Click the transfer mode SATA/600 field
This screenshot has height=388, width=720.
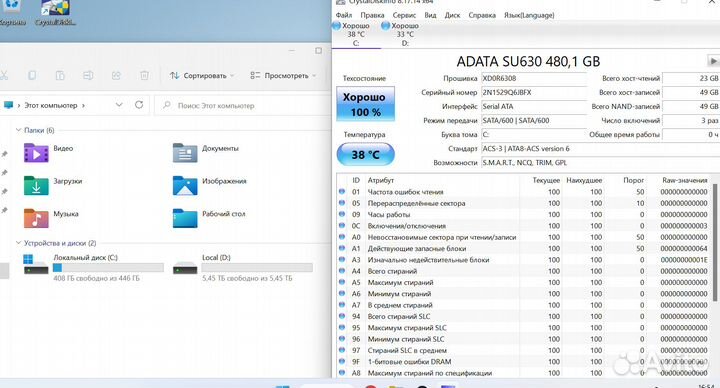point(534,120)
